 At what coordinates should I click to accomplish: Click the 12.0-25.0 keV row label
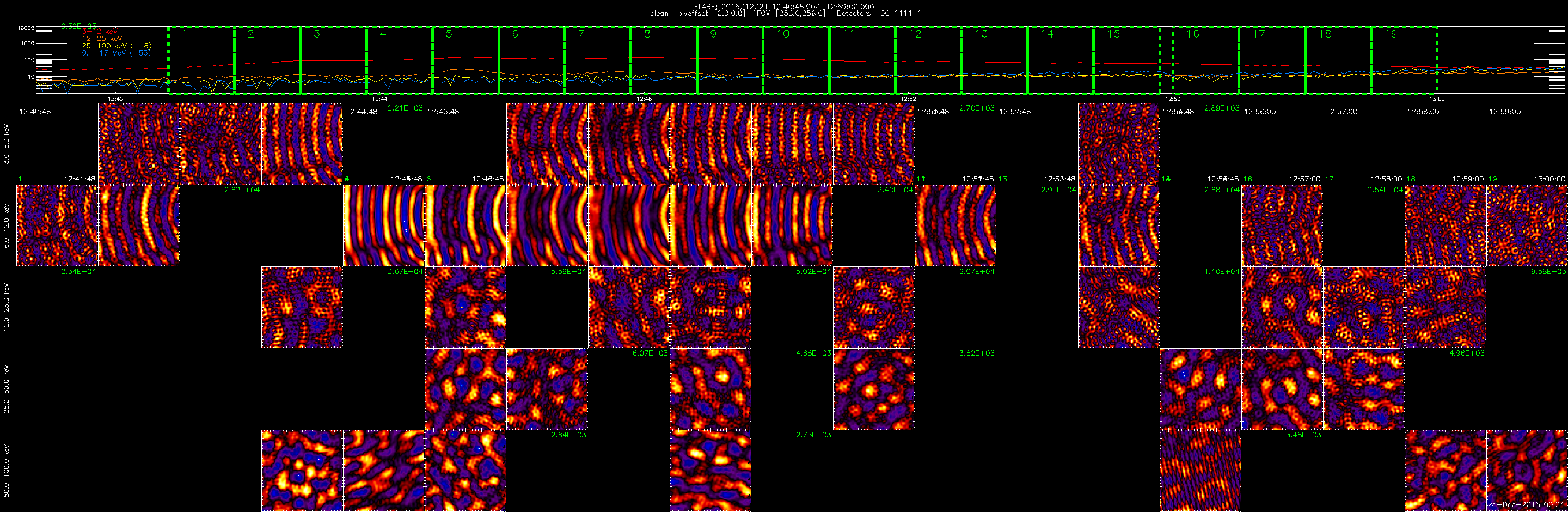pyautogui.click(x=7, y=307)
